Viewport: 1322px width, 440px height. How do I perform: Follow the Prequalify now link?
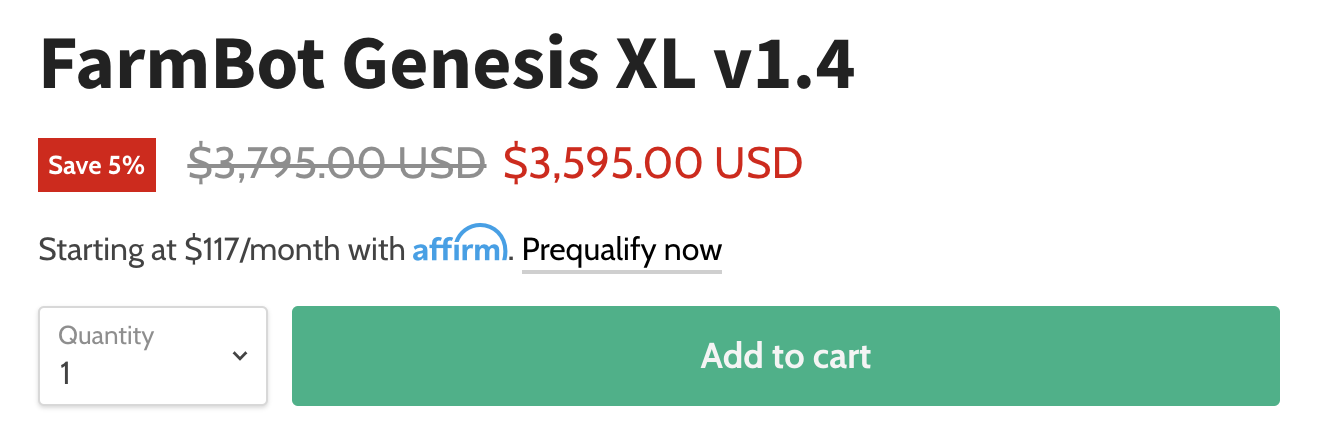tap(622, 249)
